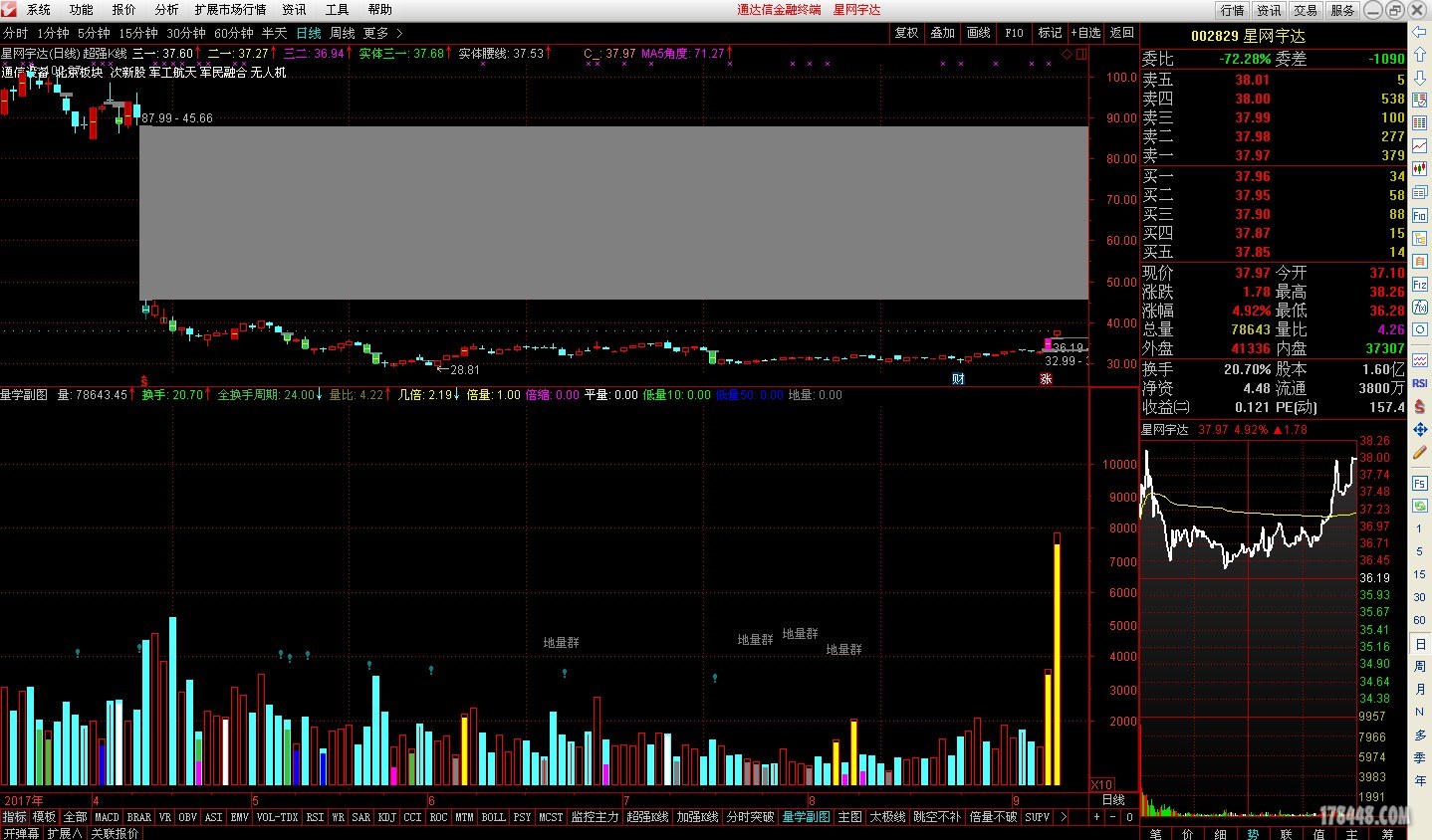The image size is (1432, 840).
Task: Open the intraday line chart icon
Action: [1420, 146]
